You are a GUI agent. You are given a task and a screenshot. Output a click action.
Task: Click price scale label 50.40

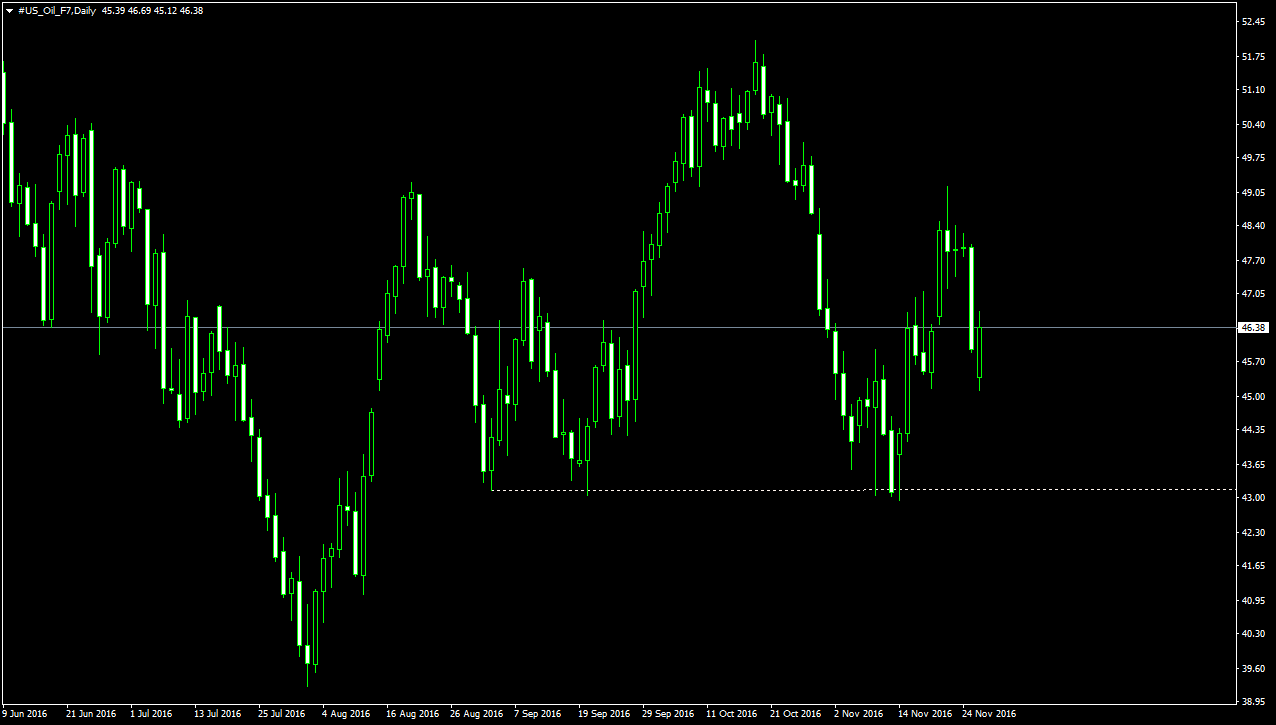point(1253,125)
